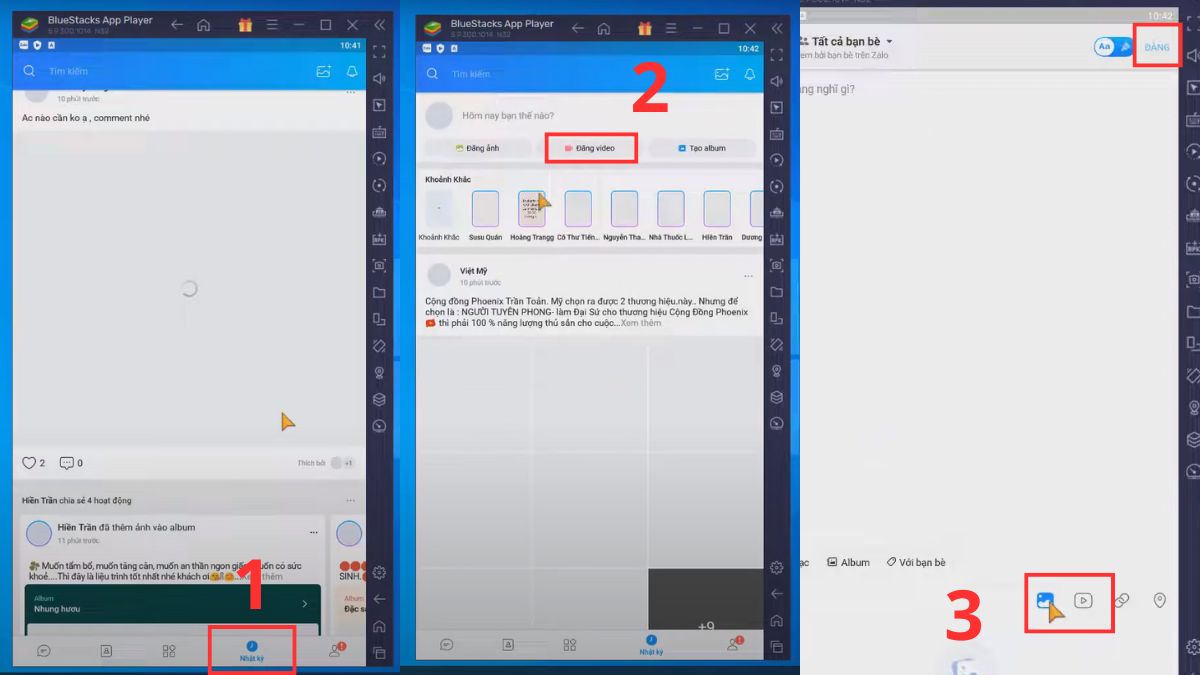Open Susu Quán story
The image size is (1200, 675).
(485, 214)
